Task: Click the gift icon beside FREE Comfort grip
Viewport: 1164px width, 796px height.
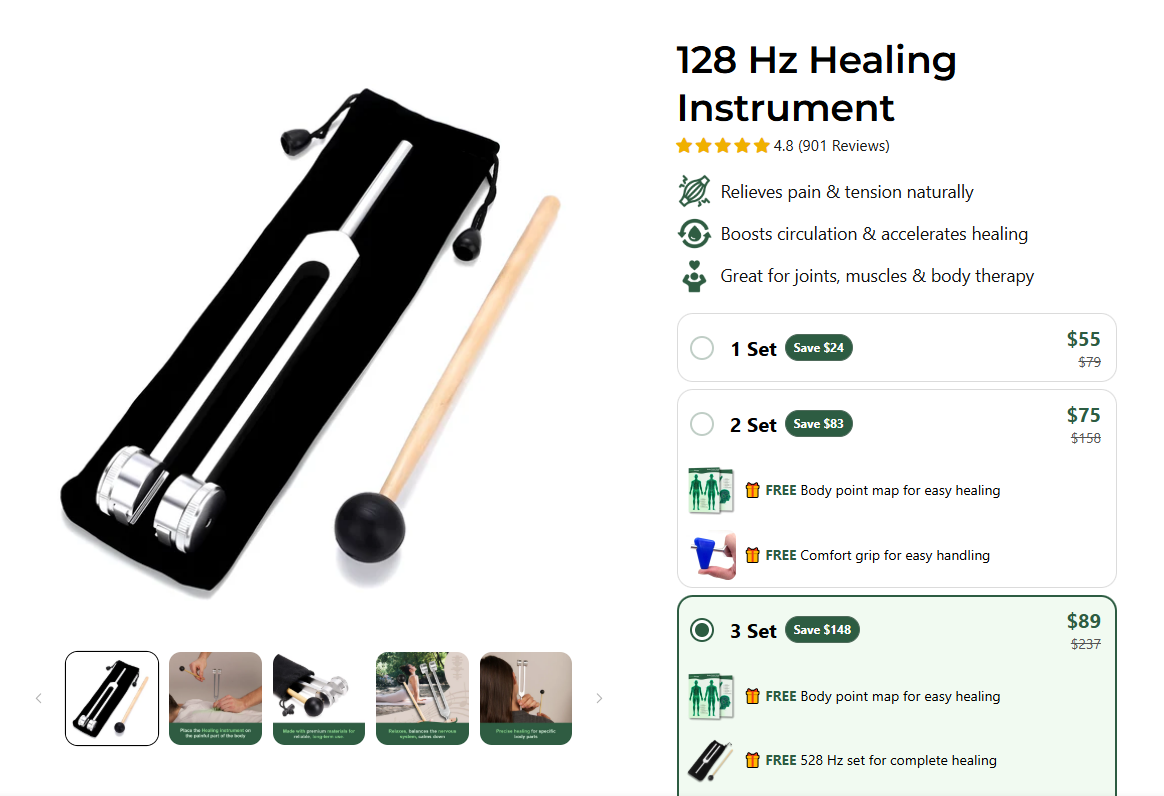Action: (752, 555)
